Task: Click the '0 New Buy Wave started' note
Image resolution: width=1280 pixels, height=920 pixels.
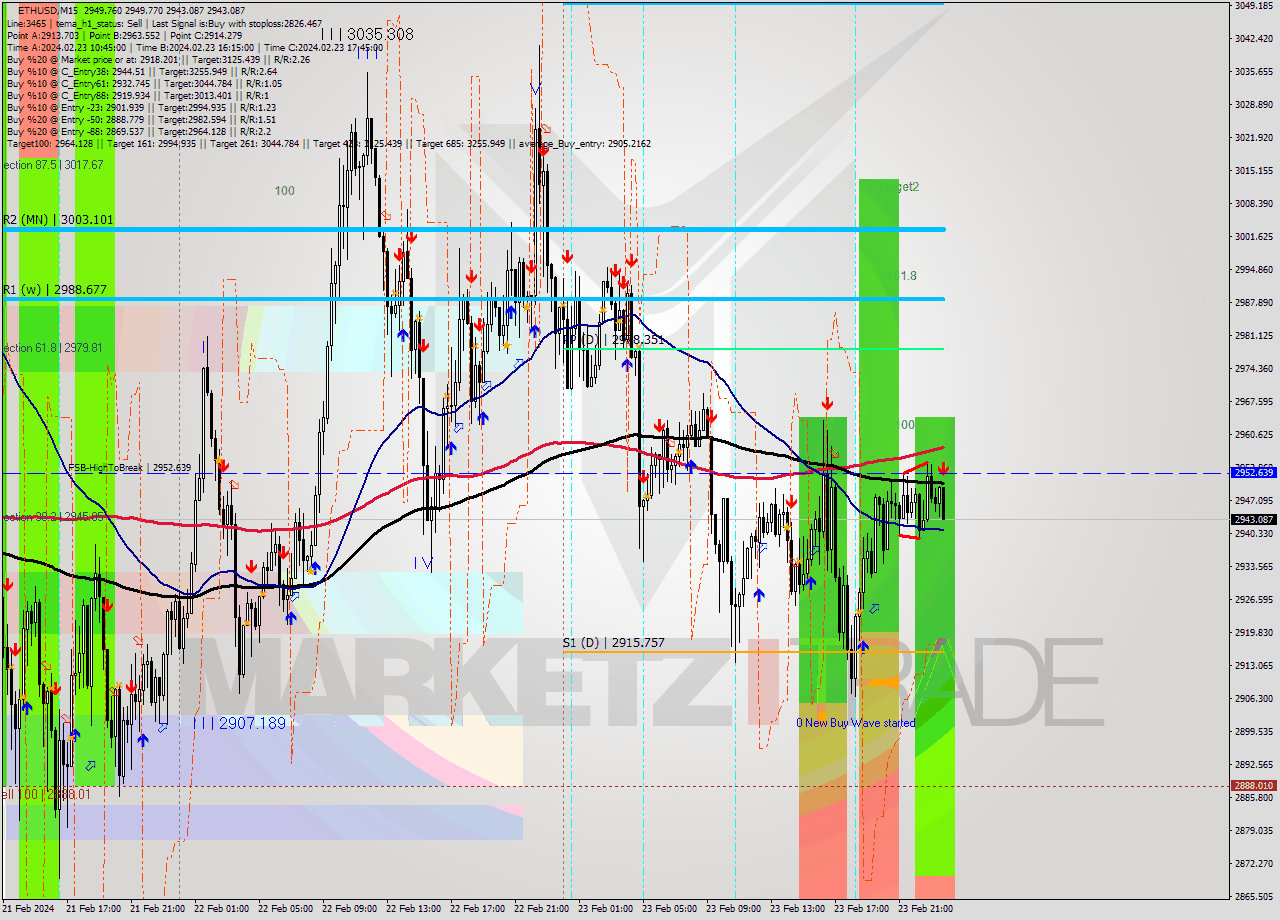Action: (x=855, y=723)
